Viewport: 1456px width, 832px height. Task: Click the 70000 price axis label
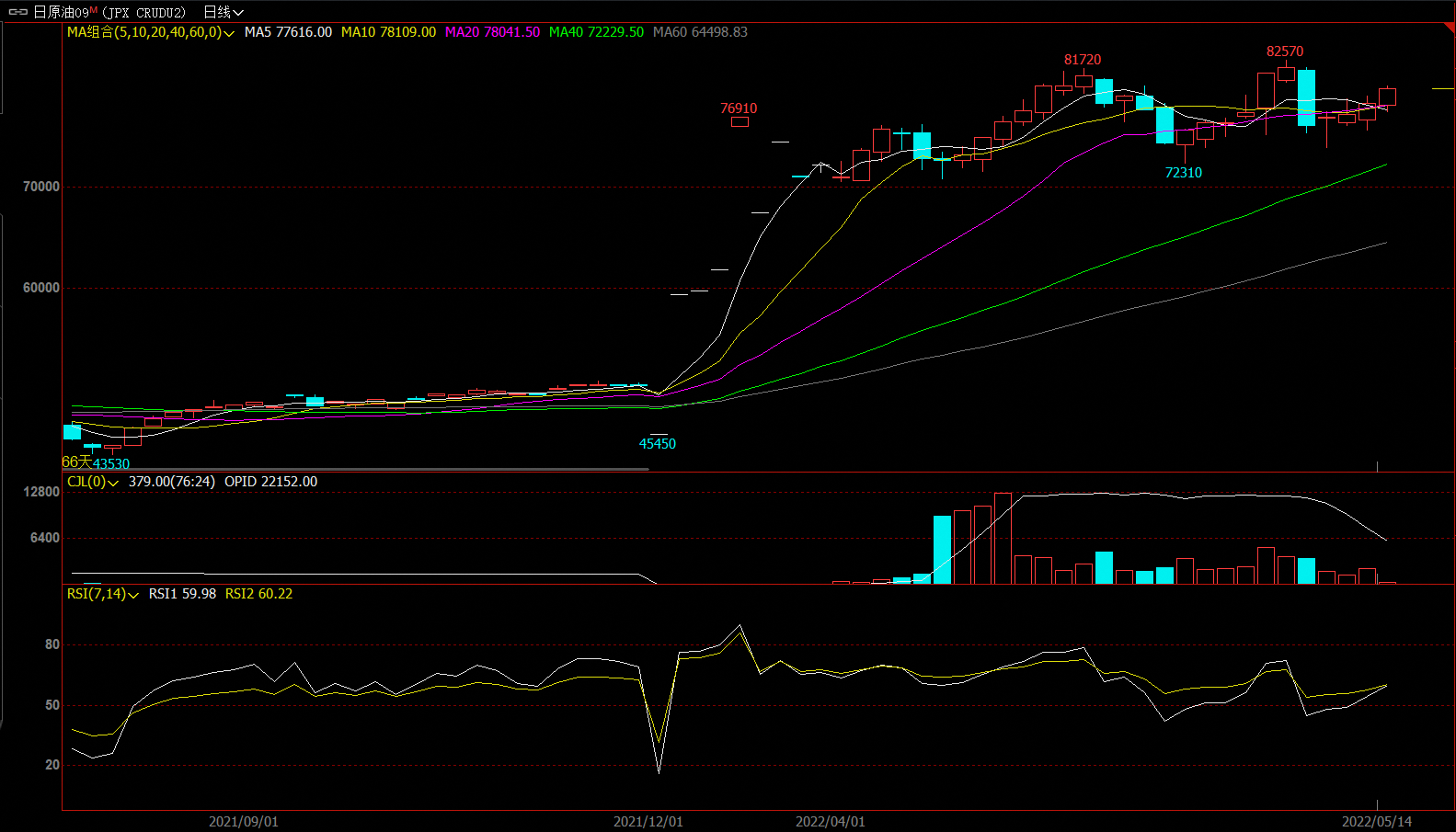tap(41, 187)
